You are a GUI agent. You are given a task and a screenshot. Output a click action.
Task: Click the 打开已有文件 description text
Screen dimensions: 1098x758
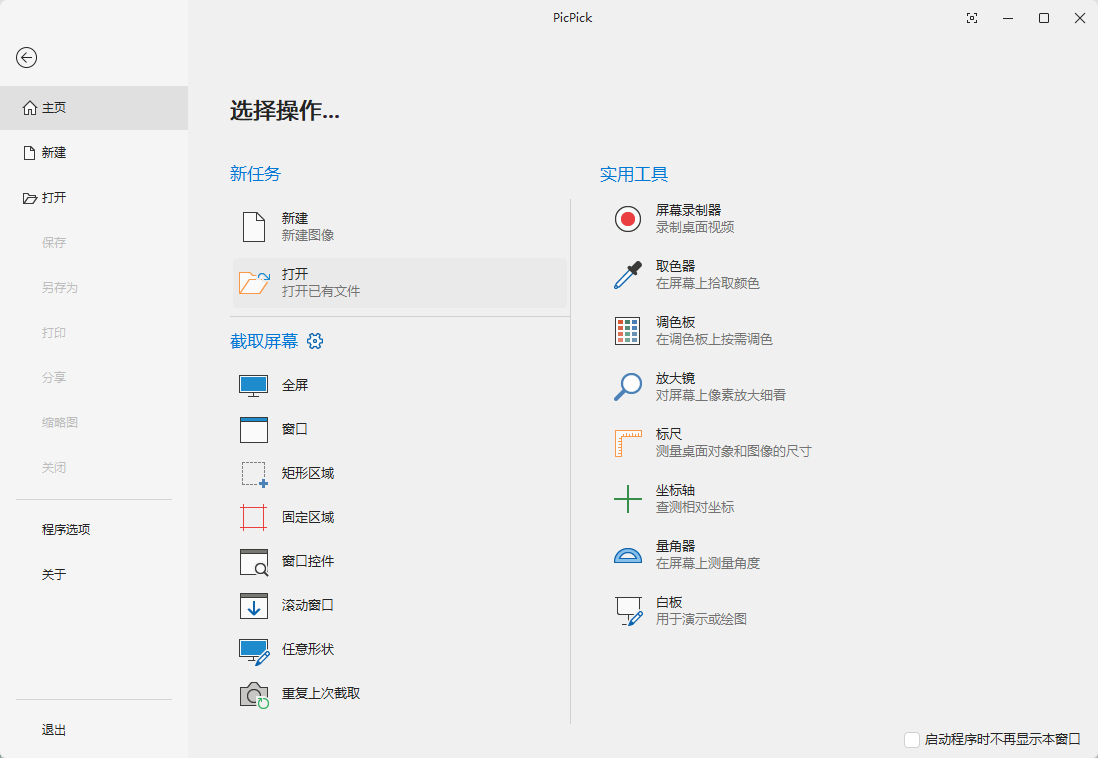(321, 291)
